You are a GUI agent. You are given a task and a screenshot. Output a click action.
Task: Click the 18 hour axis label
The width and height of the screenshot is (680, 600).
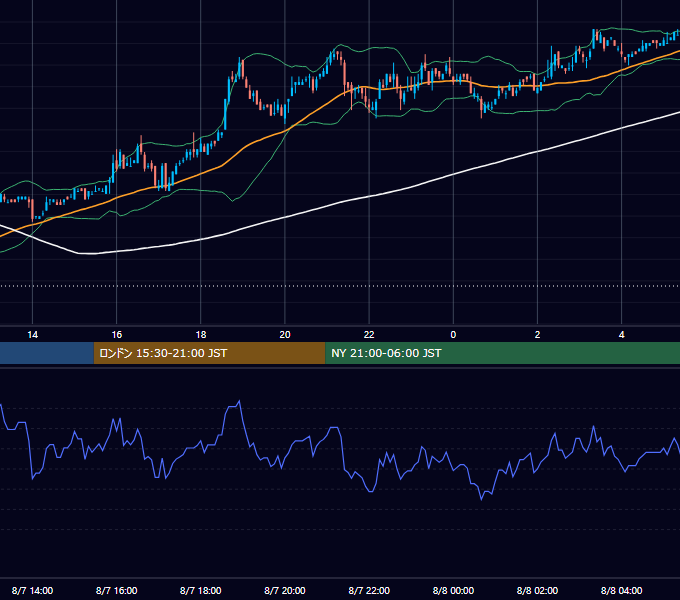point(201,335)
